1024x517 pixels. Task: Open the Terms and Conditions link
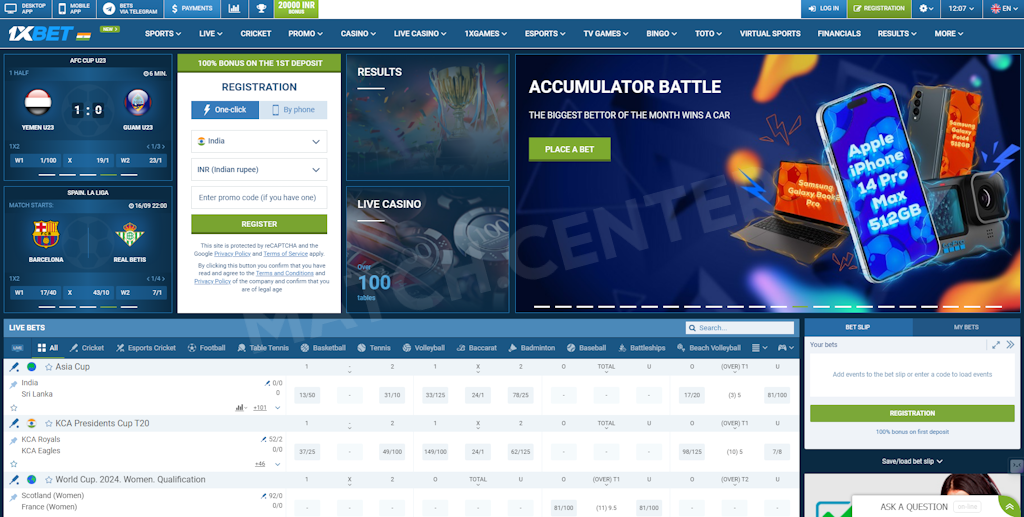[284, 274]
